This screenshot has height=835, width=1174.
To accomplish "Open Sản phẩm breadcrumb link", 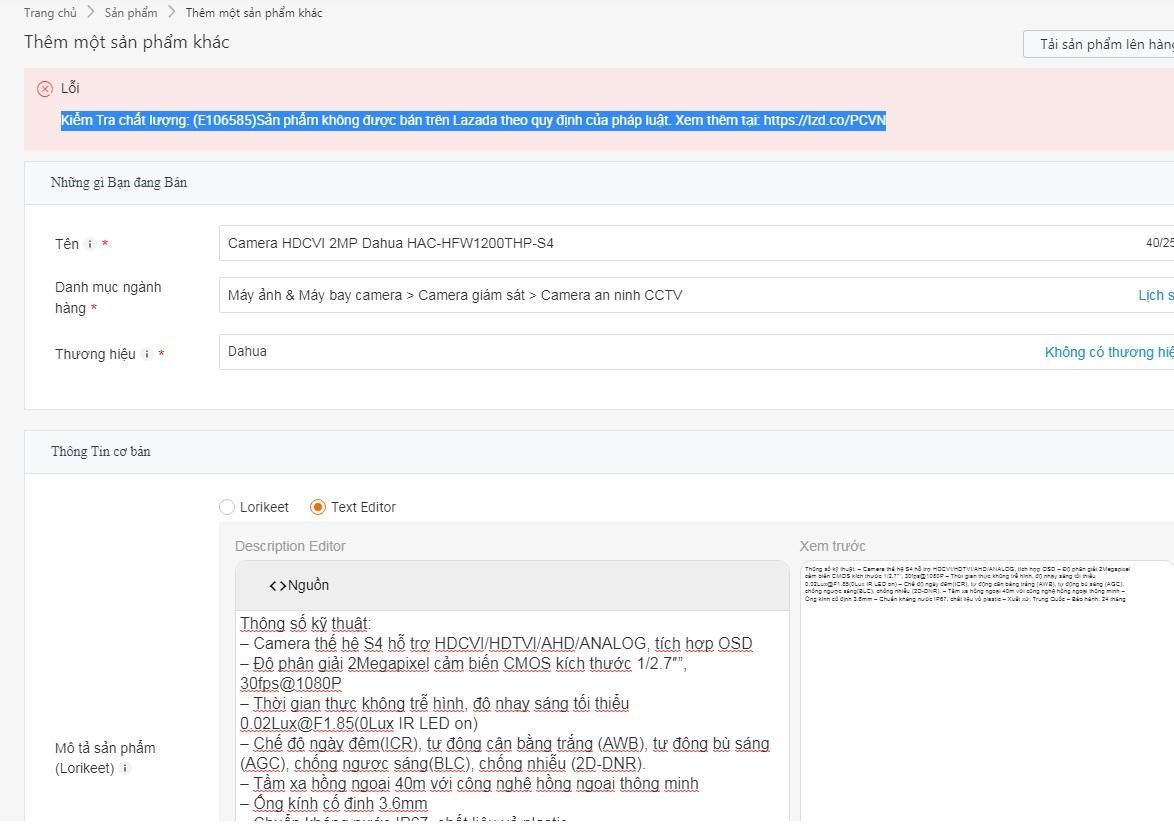I will click(x=131, y=13).
